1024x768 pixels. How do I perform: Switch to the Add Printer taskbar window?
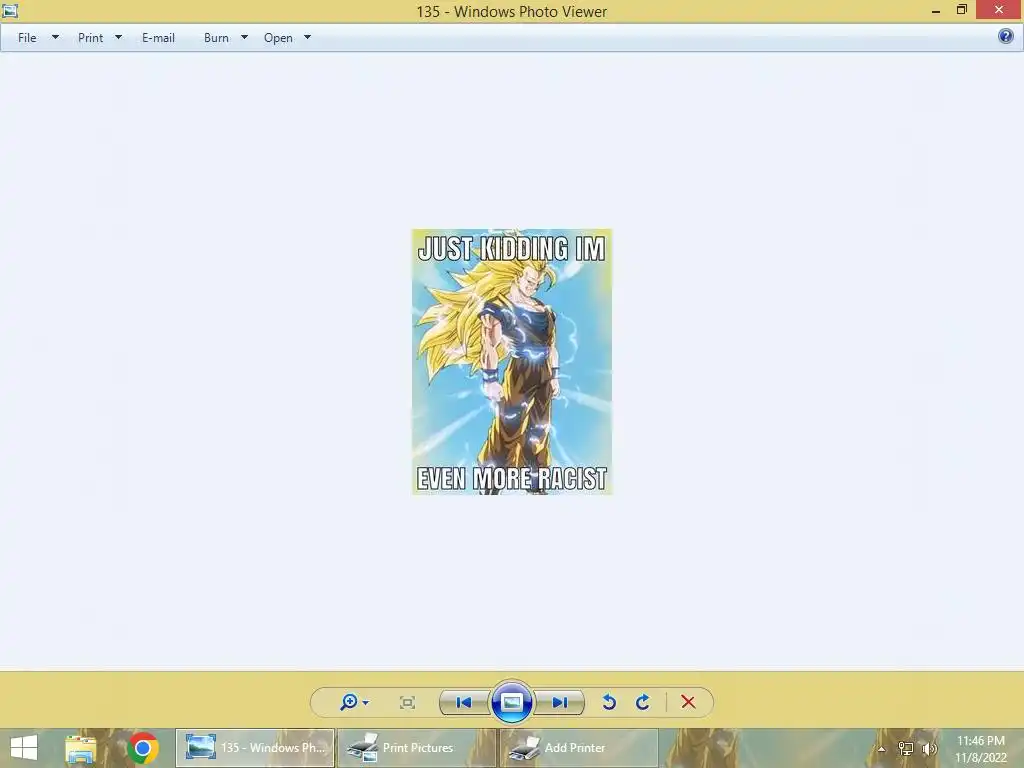point(579,748)
